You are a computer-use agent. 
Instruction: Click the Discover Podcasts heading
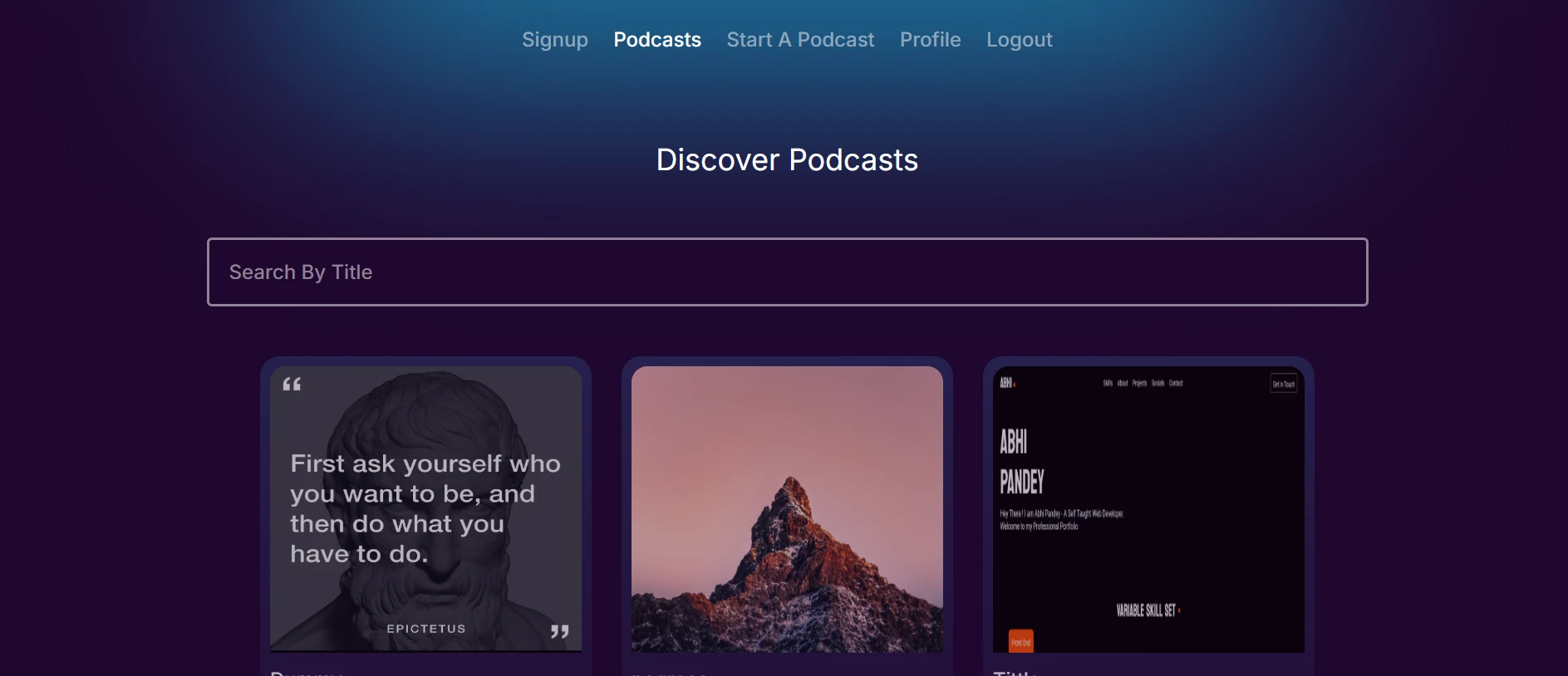[787, 159]
